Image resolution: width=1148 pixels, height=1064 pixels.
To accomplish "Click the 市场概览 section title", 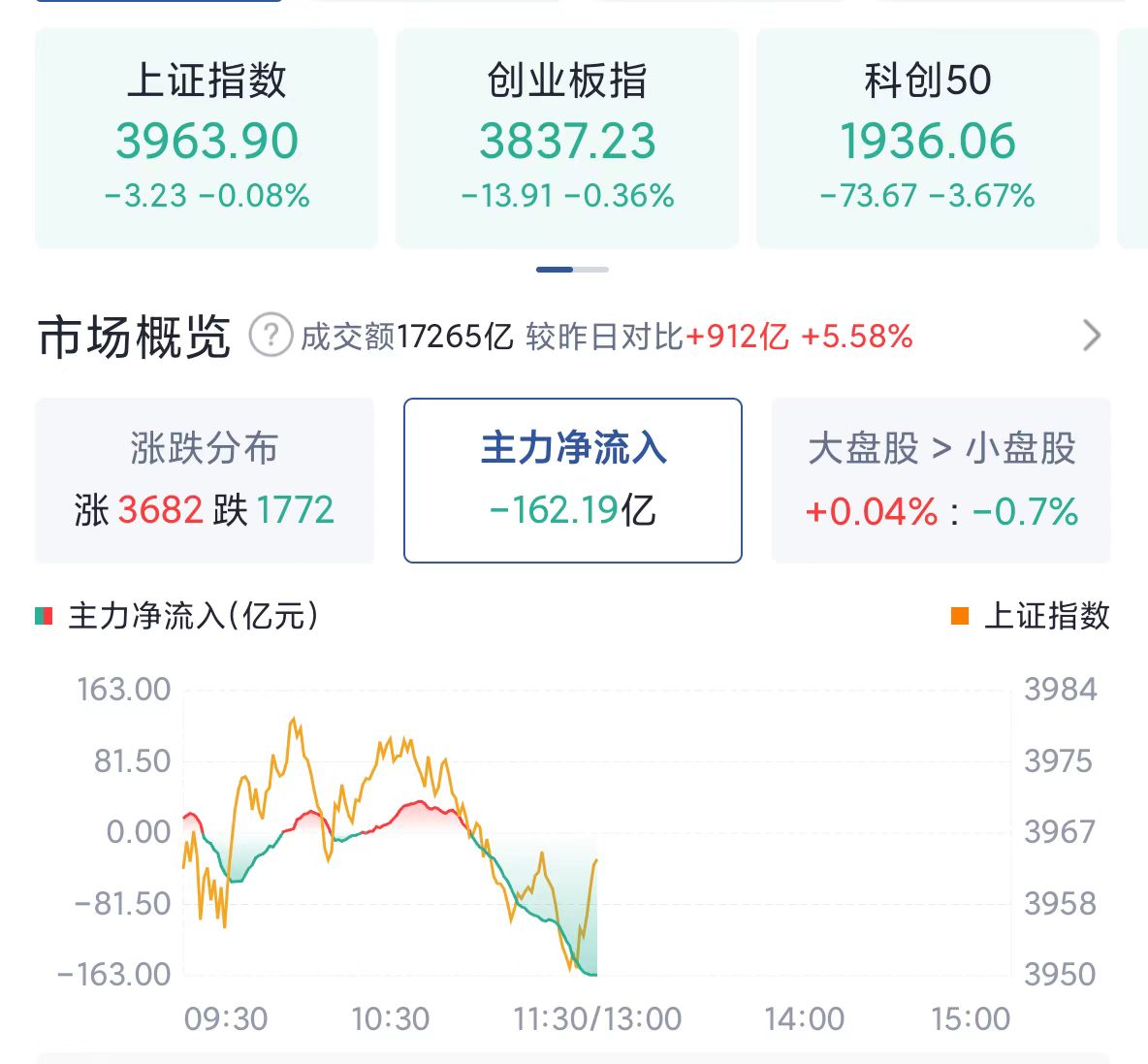I will coord(134,337).
